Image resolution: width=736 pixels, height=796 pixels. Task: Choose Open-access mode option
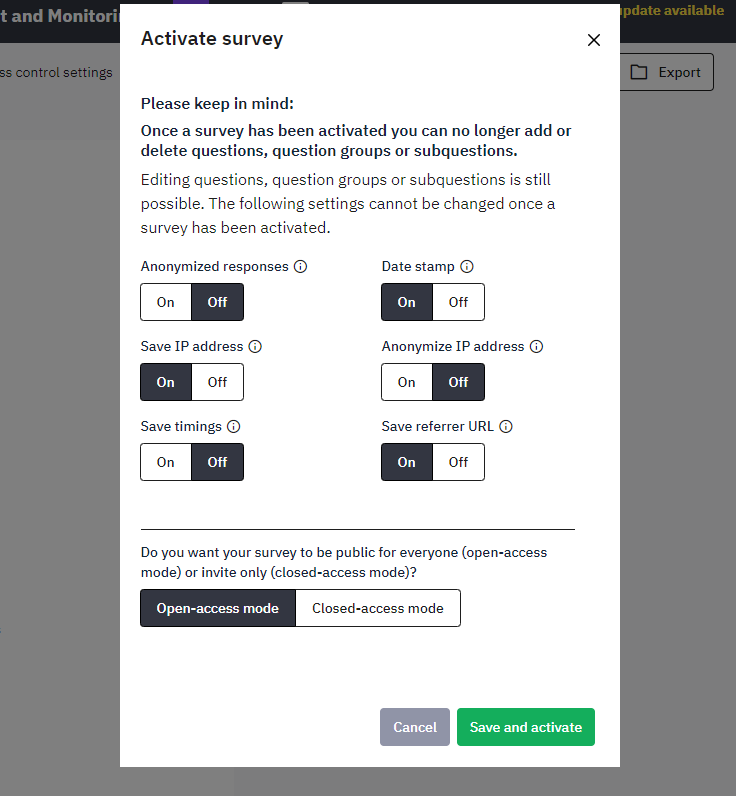(218, 608)
